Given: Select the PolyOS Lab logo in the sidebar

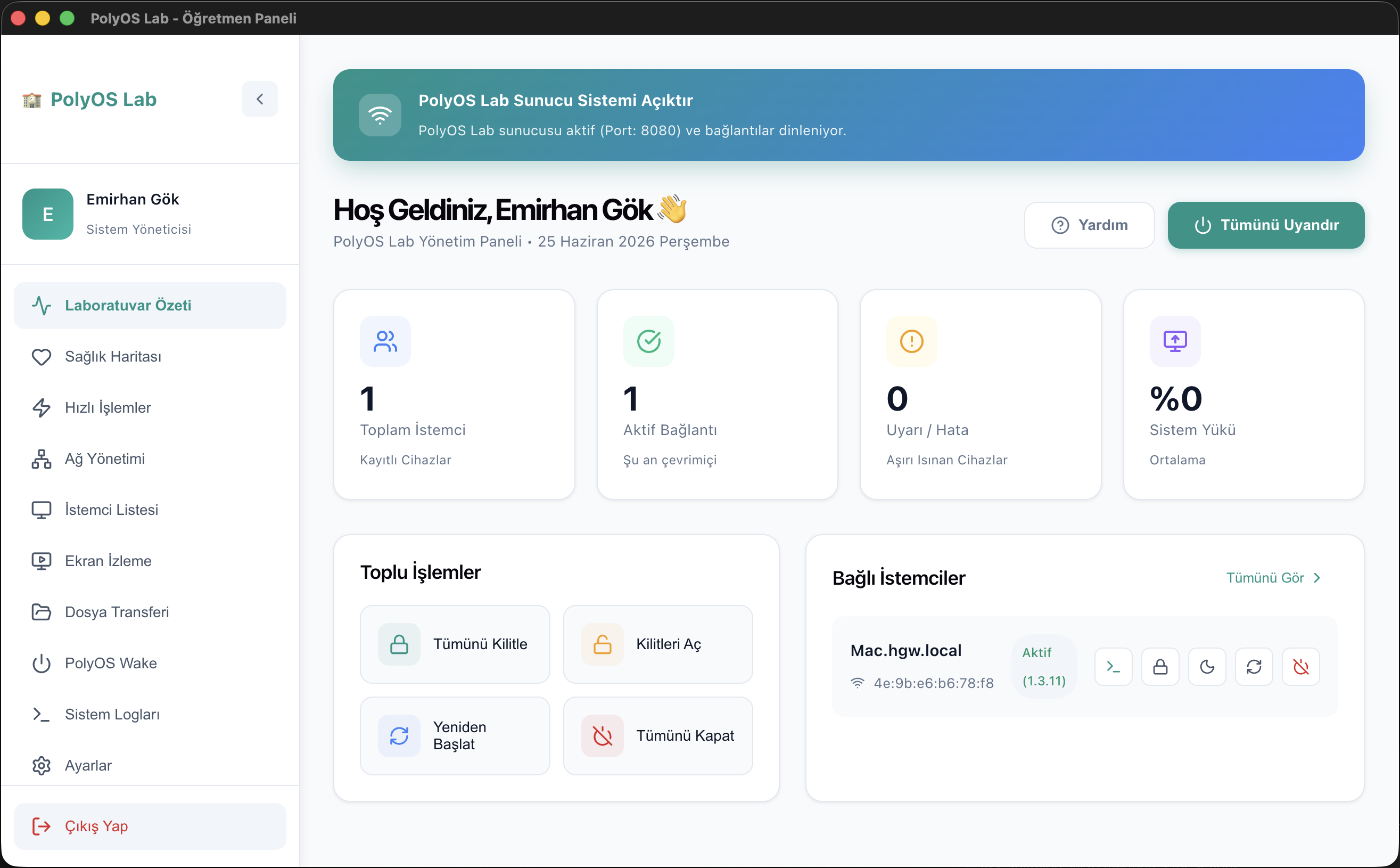Looking at the screenshot, I should [89, 100].
